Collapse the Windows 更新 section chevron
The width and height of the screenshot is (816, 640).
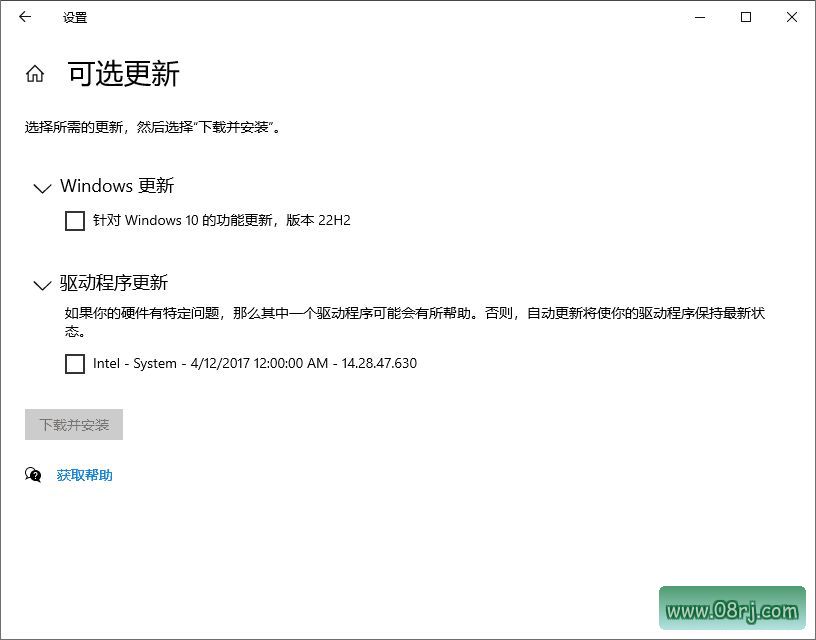pyautogui.click(x=41, y=189)
